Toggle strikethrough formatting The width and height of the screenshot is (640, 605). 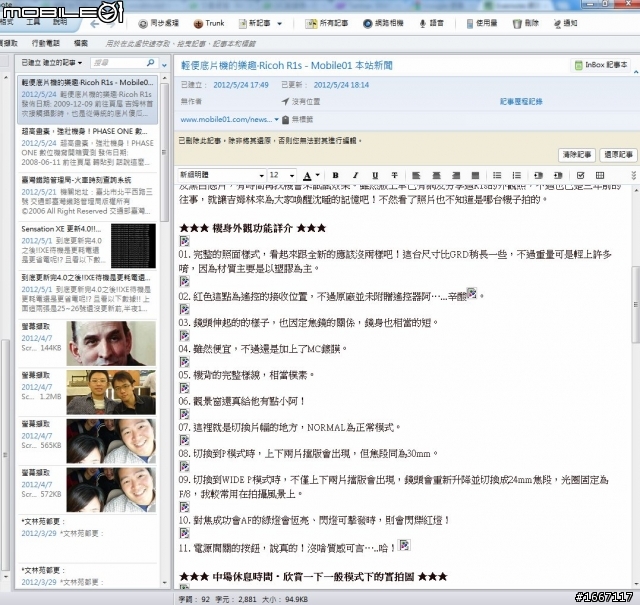click(394, 175)
